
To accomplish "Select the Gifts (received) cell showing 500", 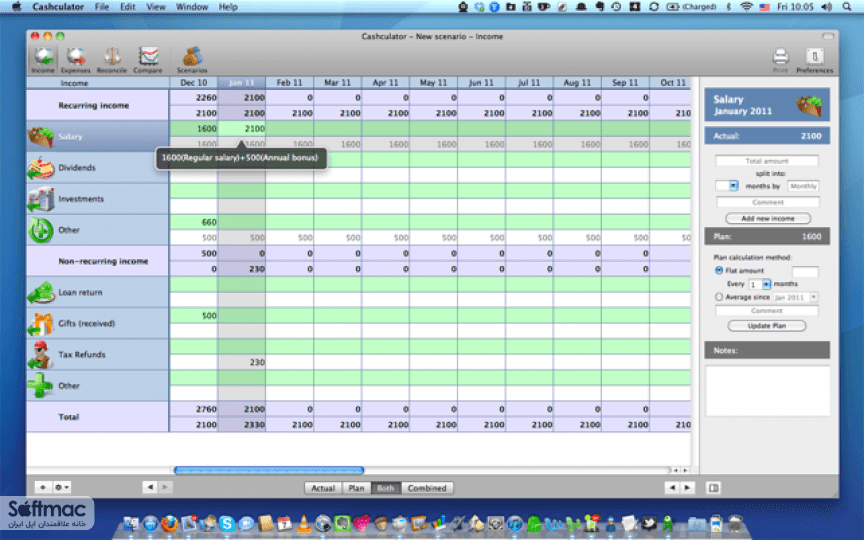I will pyautogui.click(x=194, y=316).
